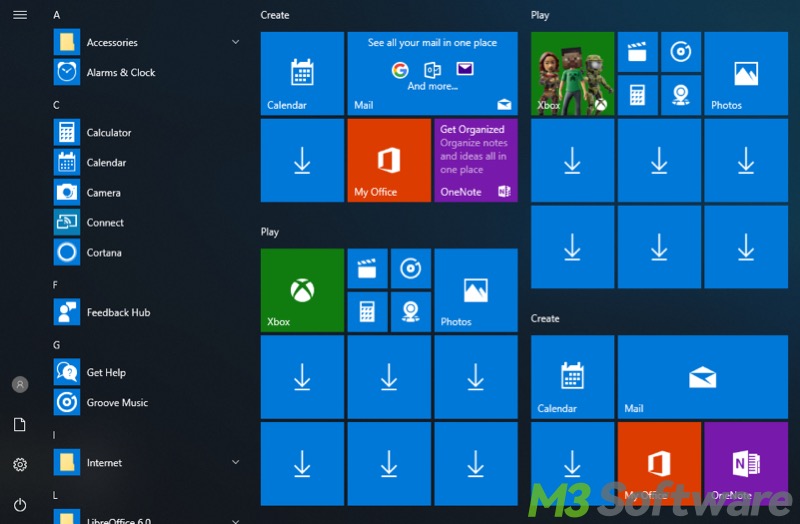800x524 pixels.
Task: Open Feedback Hub from the app list
Action: [x=146, y=312]
